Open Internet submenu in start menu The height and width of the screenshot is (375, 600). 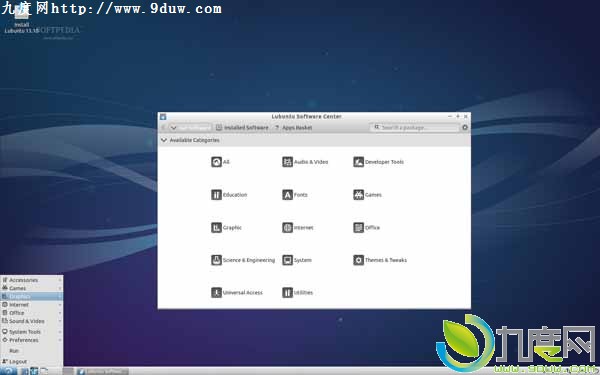(x=32, y=305)
